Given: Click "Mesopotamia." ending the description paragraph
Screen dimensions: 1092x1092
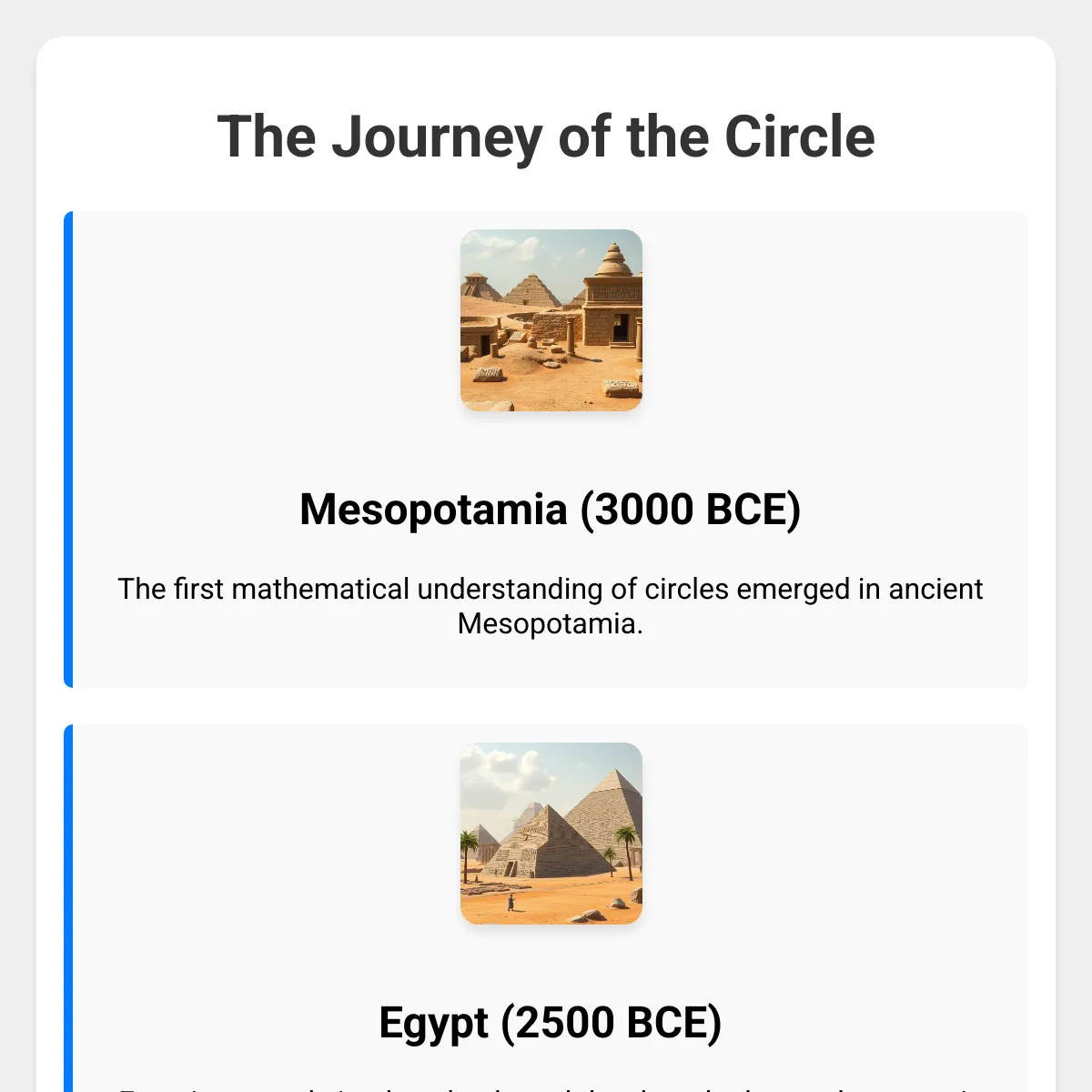Looking at the screenshot, I should coord(550,623).
